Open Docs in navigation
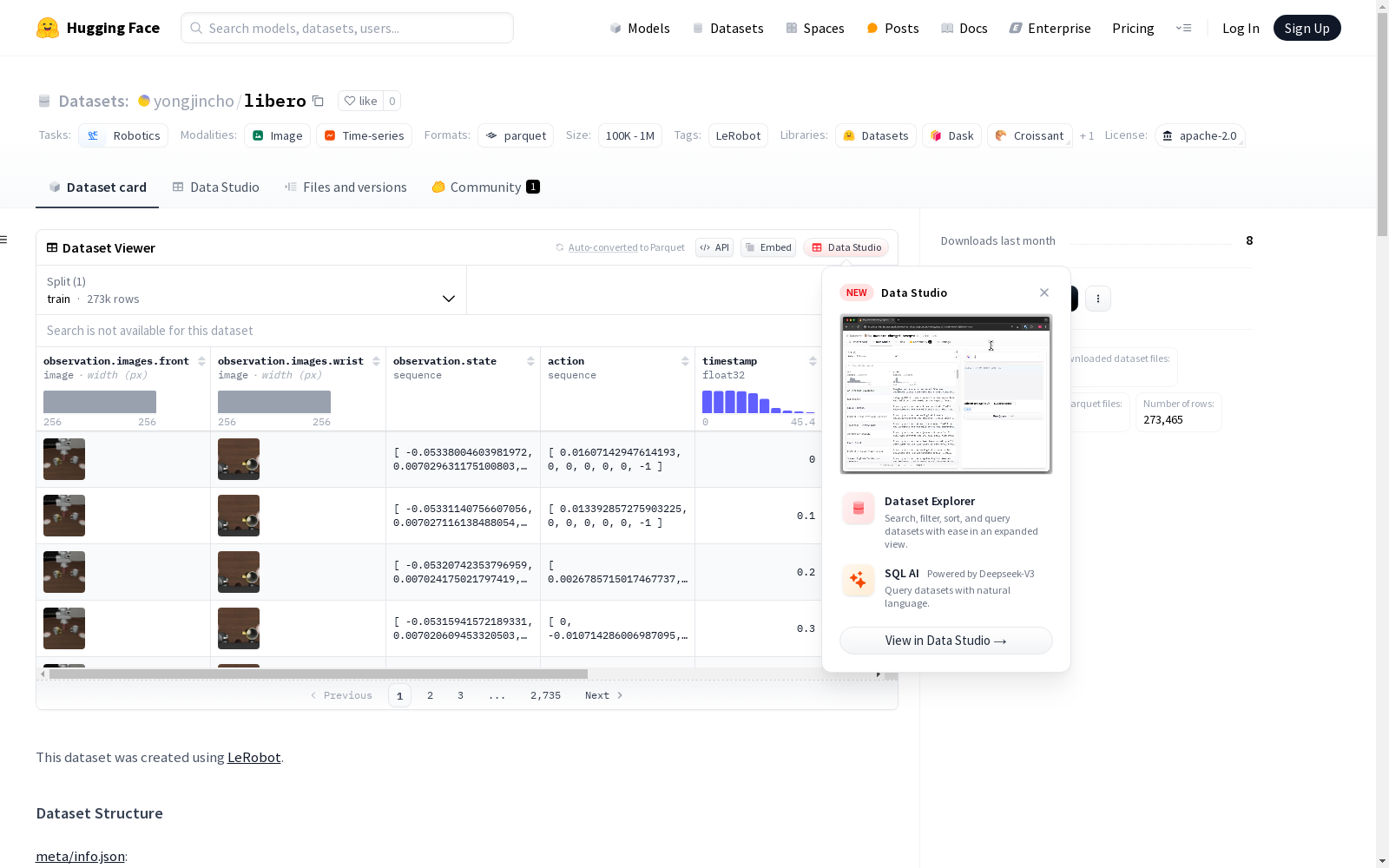The image size is (1389, 868). pos(964,28)
